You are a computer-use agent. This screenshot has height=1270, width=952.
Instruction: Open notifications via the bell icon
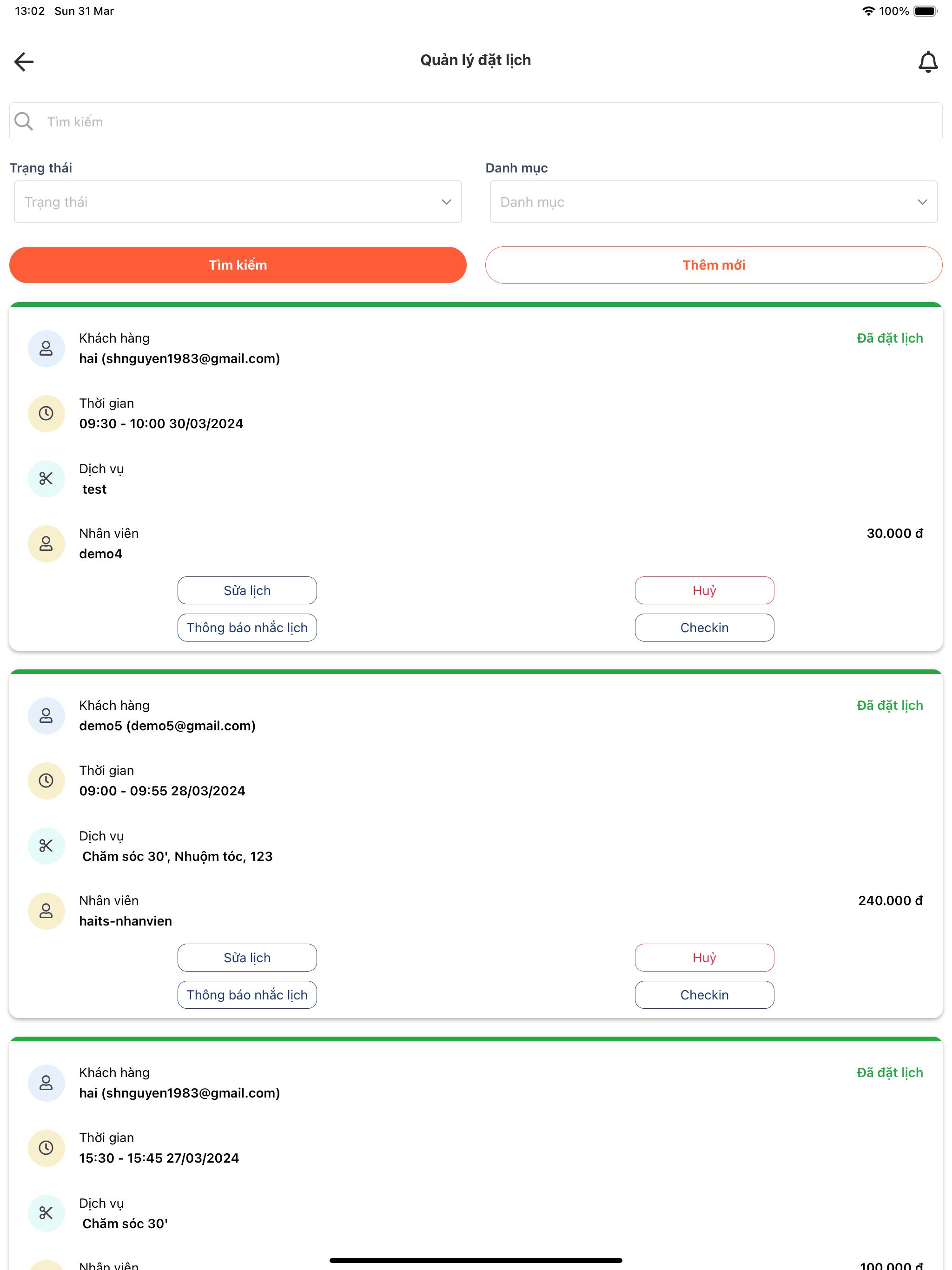click(928, 61)
